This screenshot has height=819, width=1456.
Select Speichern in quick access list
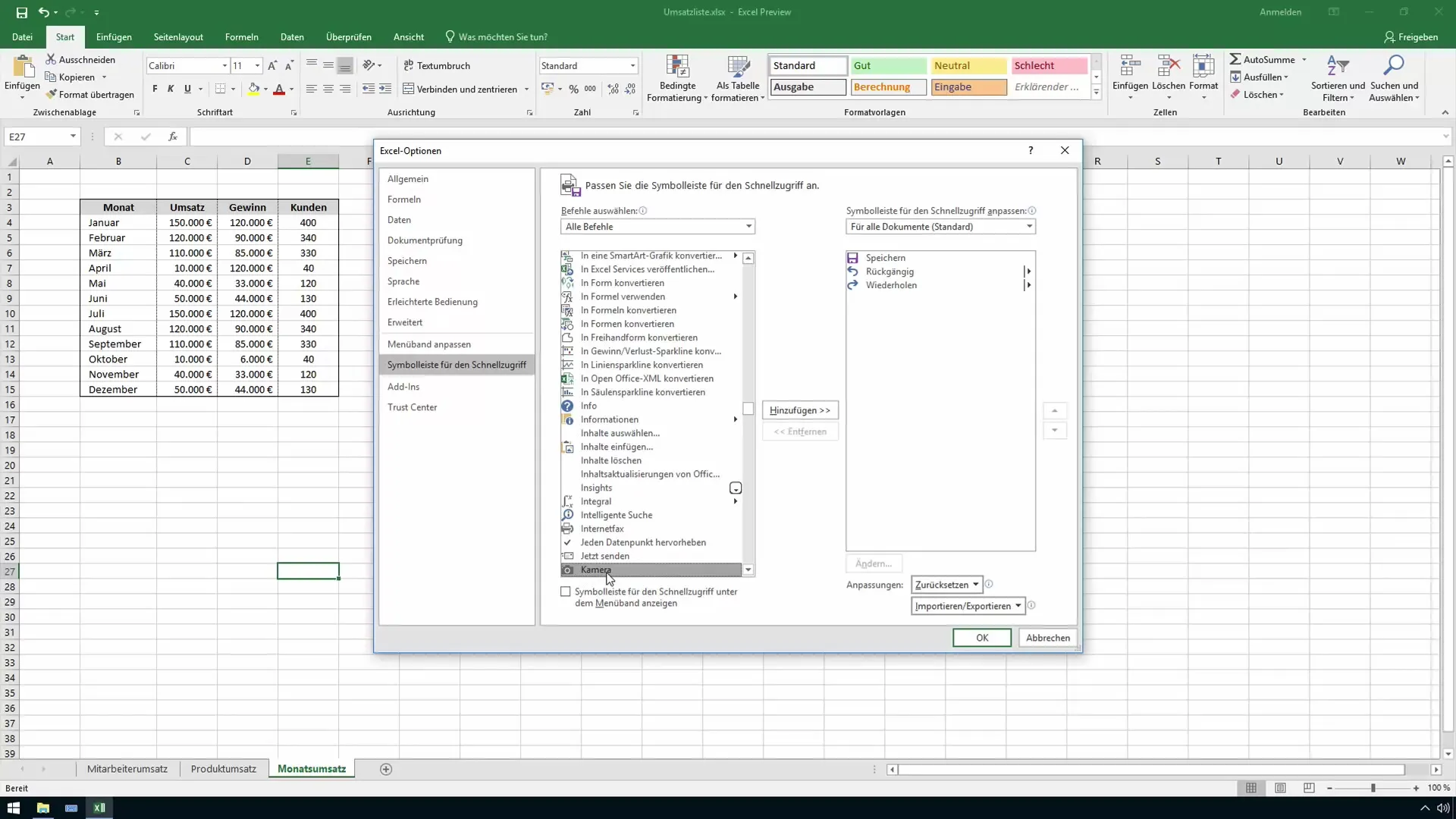point(940,258)
